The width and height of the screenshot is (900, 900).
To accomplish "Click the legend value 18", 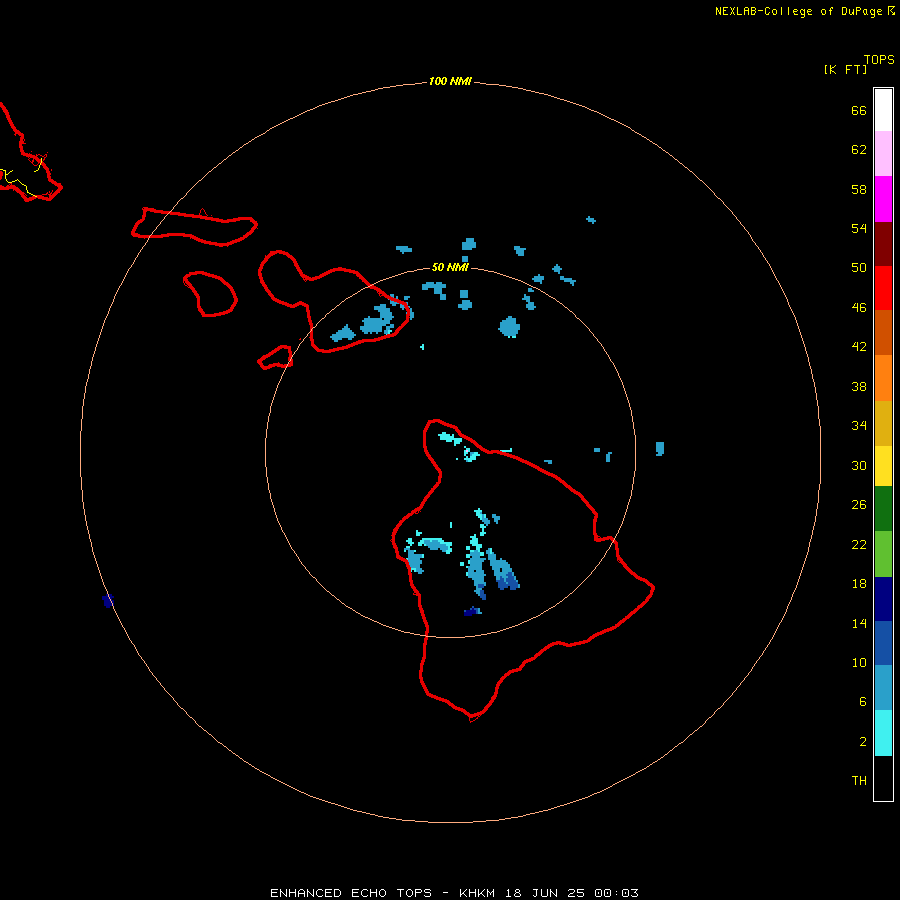I will [x=859, y=584].
